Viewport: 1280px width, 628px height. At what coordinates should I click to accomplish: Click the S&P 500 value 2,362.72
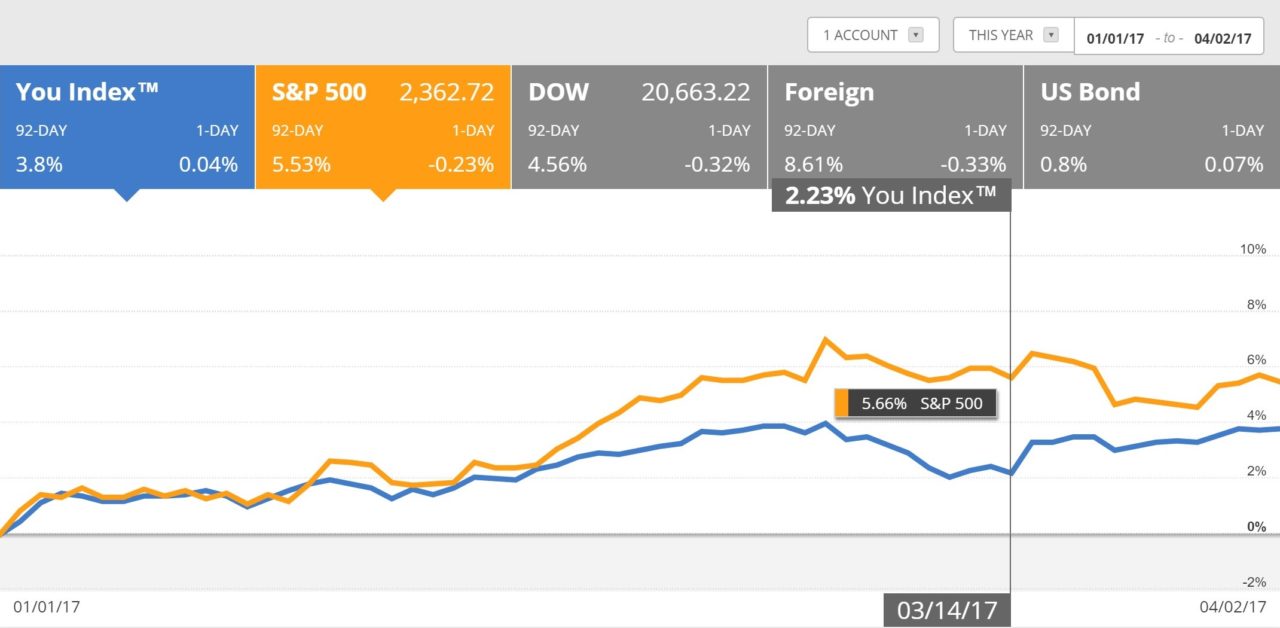click(446, 93)
